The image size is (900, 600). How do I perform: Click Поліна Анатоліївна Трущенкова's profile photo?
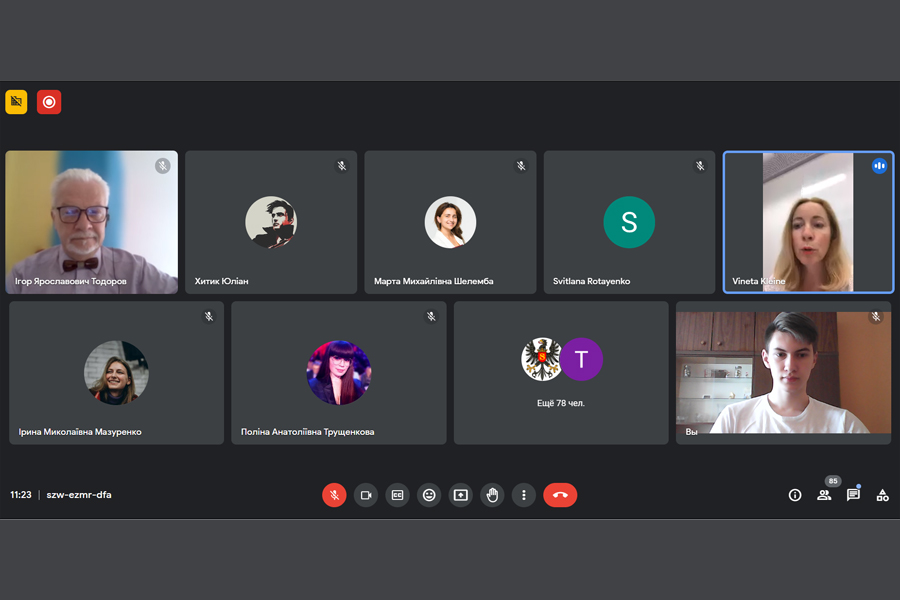pyautogui.click(x=339, y=373)
